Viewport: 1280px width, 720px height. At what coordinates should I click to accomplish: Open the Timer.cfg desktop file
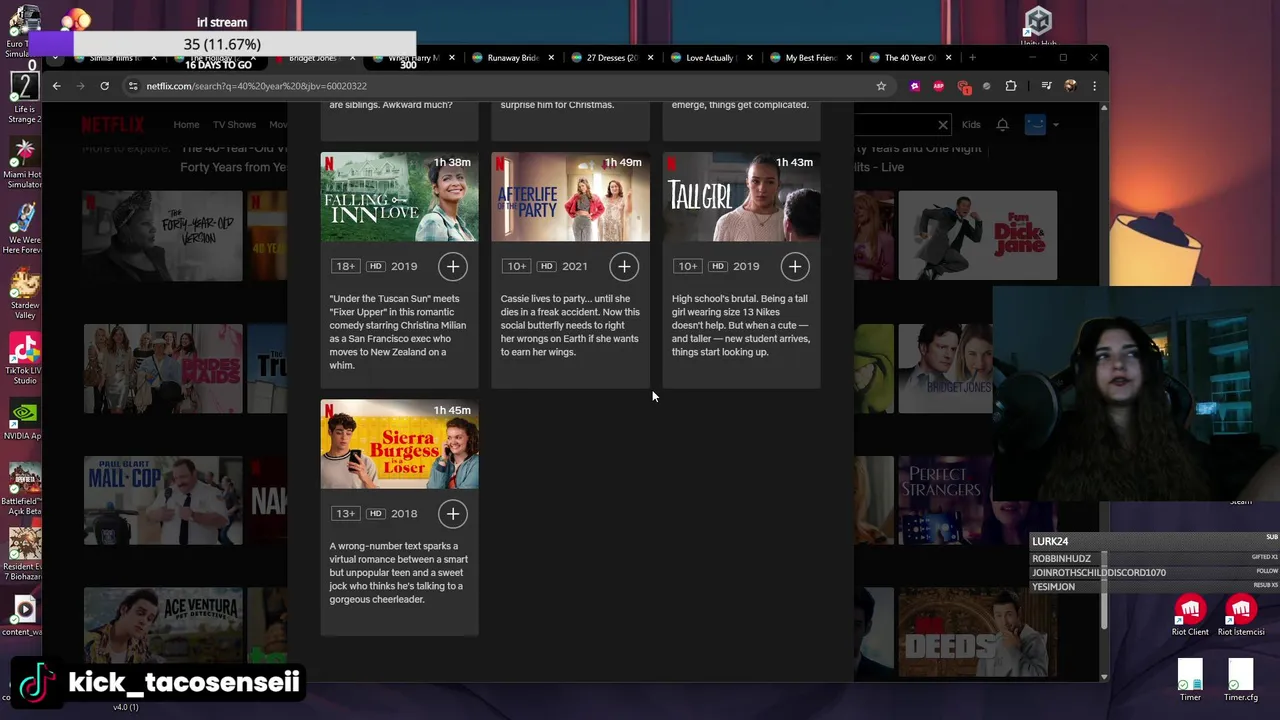[x=1241, y=681]
